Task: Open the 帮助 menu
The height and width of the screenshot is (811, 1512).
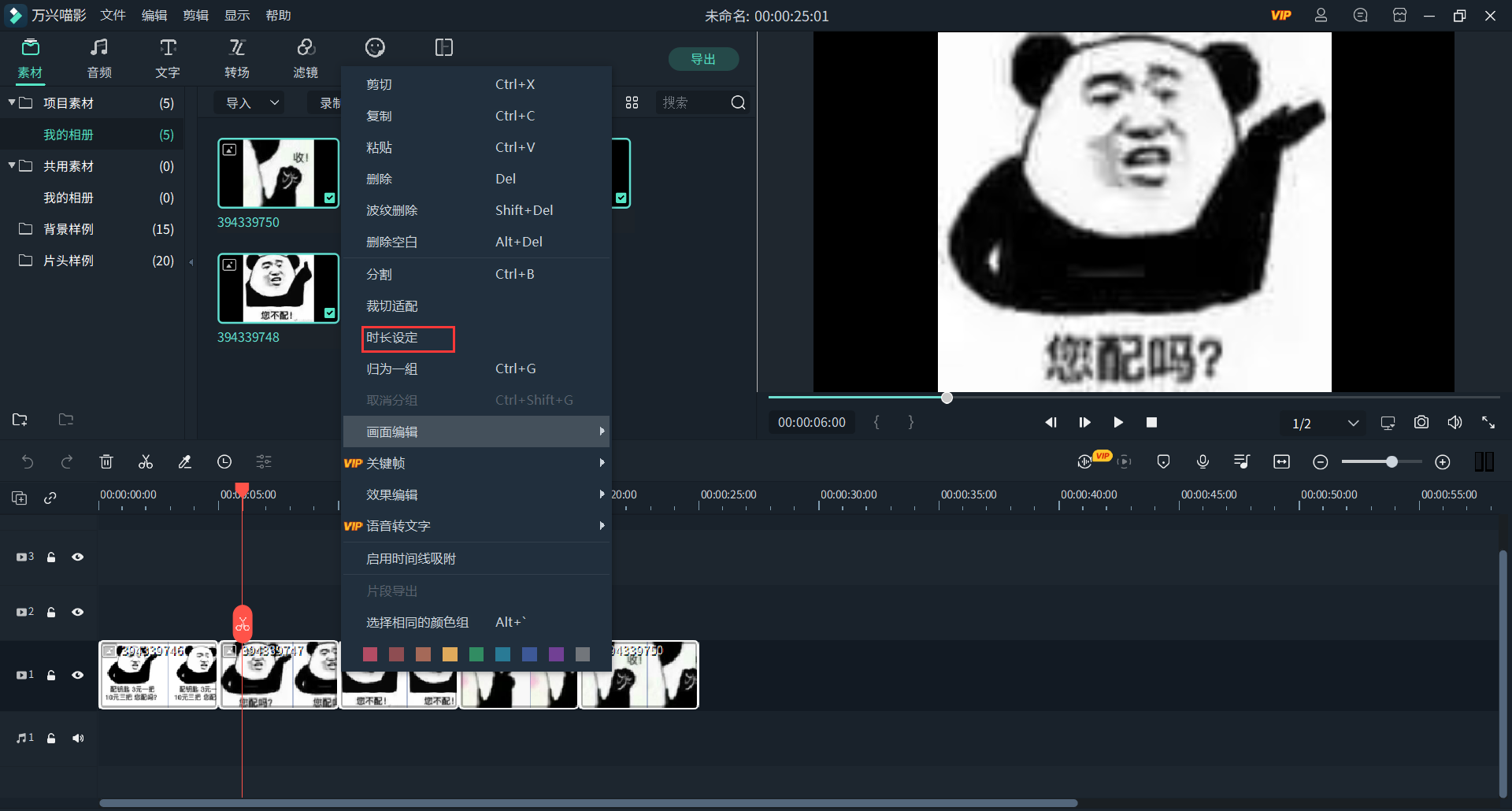Action: pyautogui.click(x=278, y=14)
